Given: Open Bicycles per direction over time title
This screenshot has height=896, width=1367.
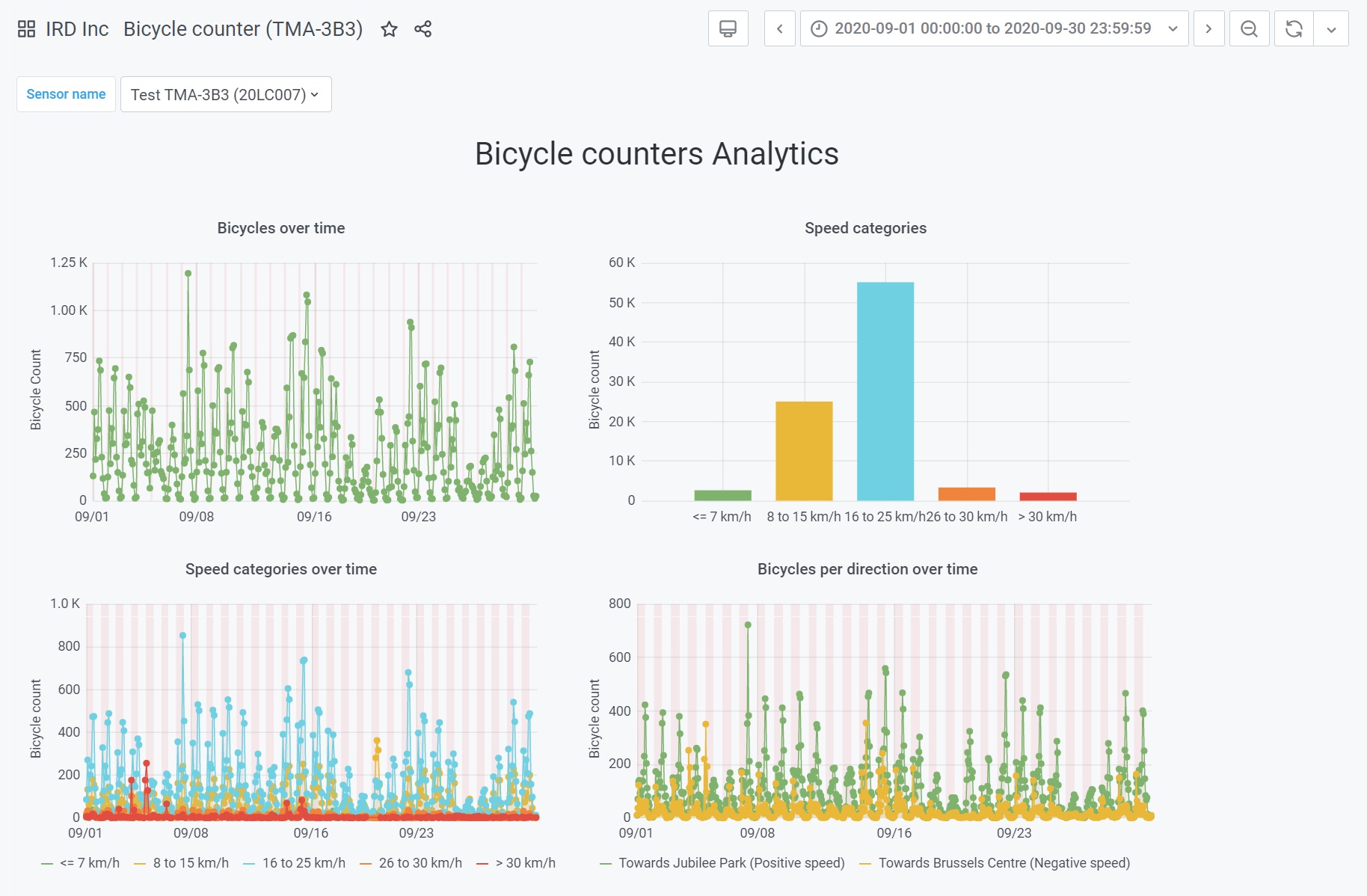Looking at the screenshot, I should point(867,569).
